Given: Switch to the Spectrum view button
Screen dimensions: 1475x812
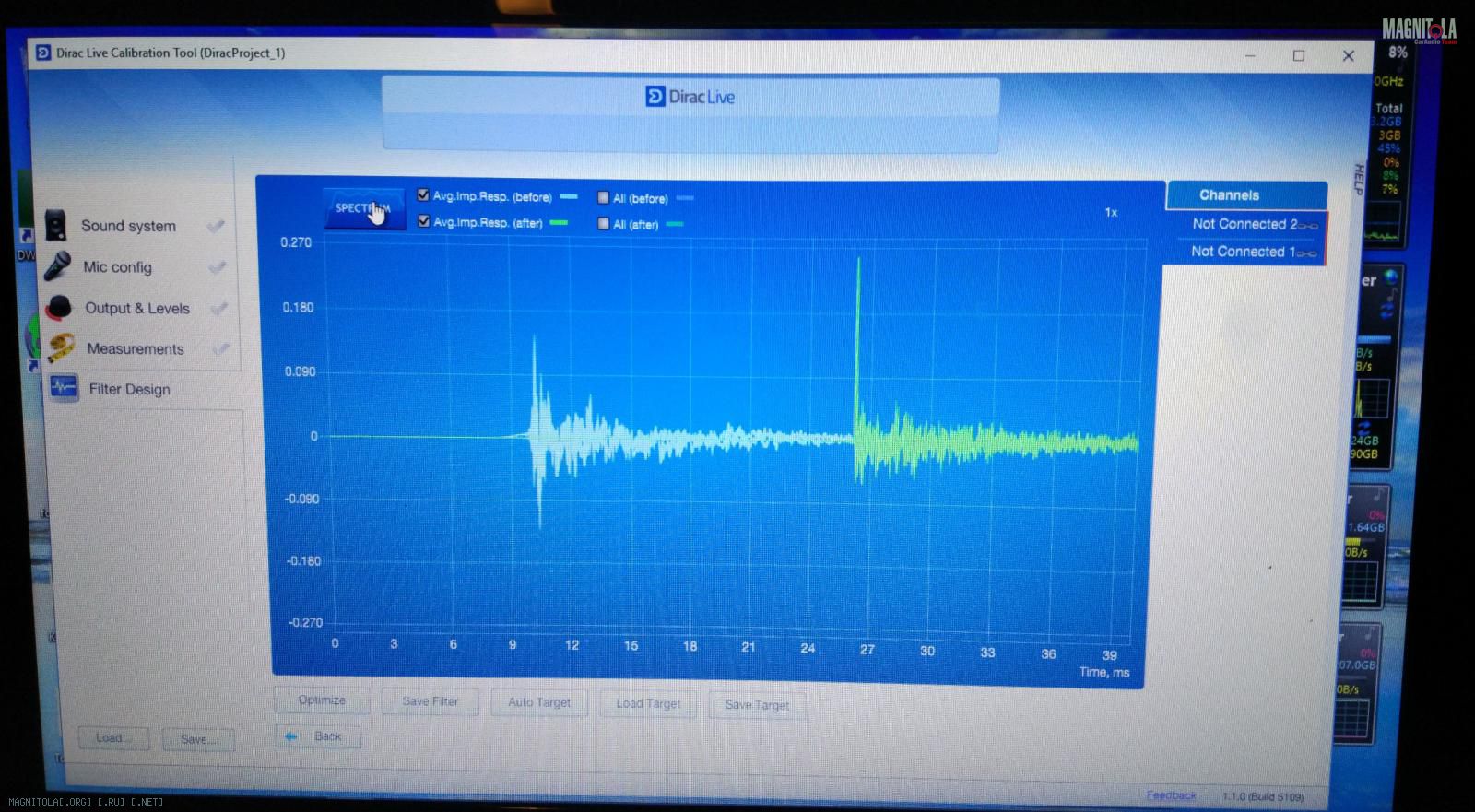Looking at the screenshot, I should (x=364, y=208).
